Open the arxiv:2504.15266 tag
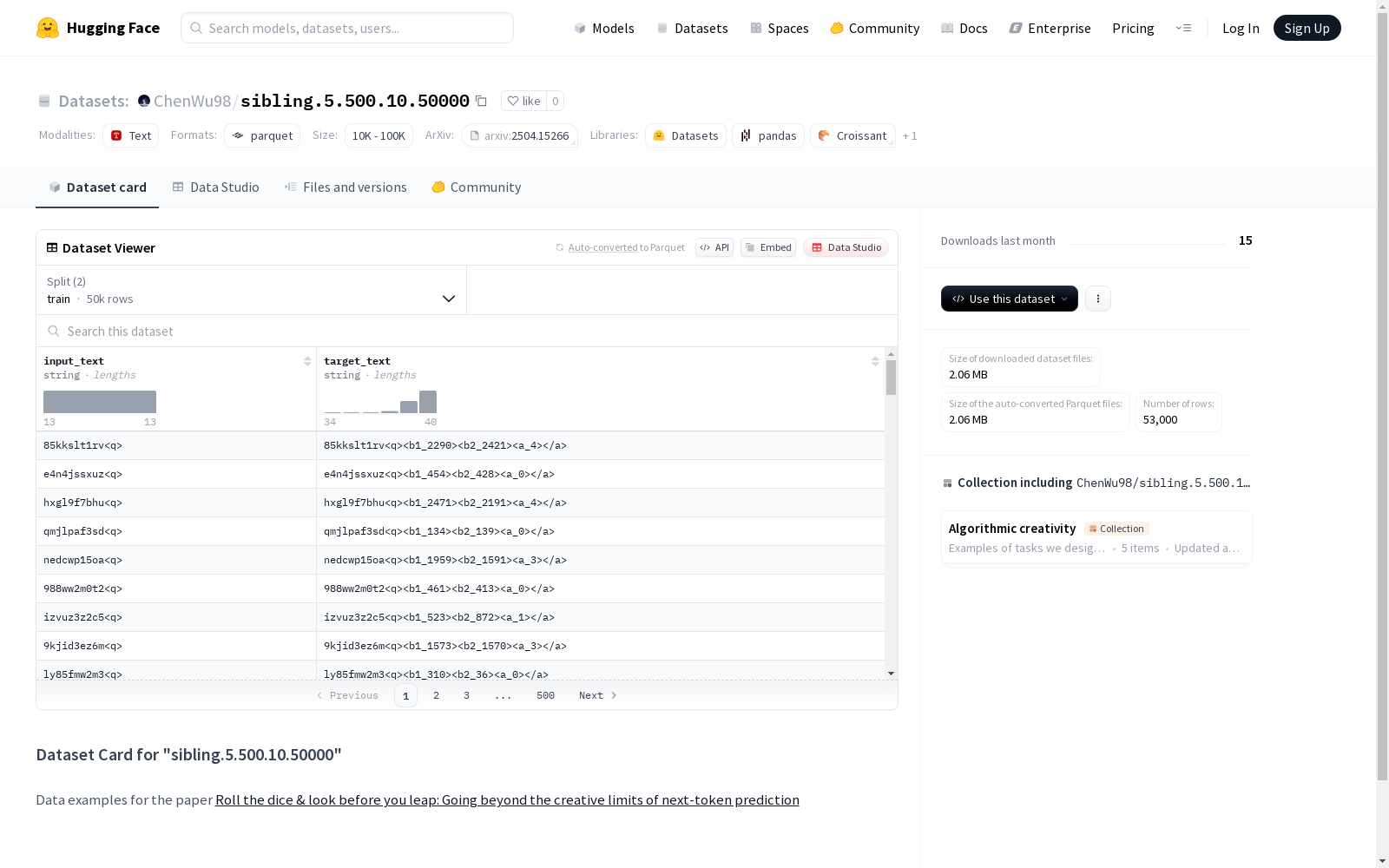 [x=519, y=135]
